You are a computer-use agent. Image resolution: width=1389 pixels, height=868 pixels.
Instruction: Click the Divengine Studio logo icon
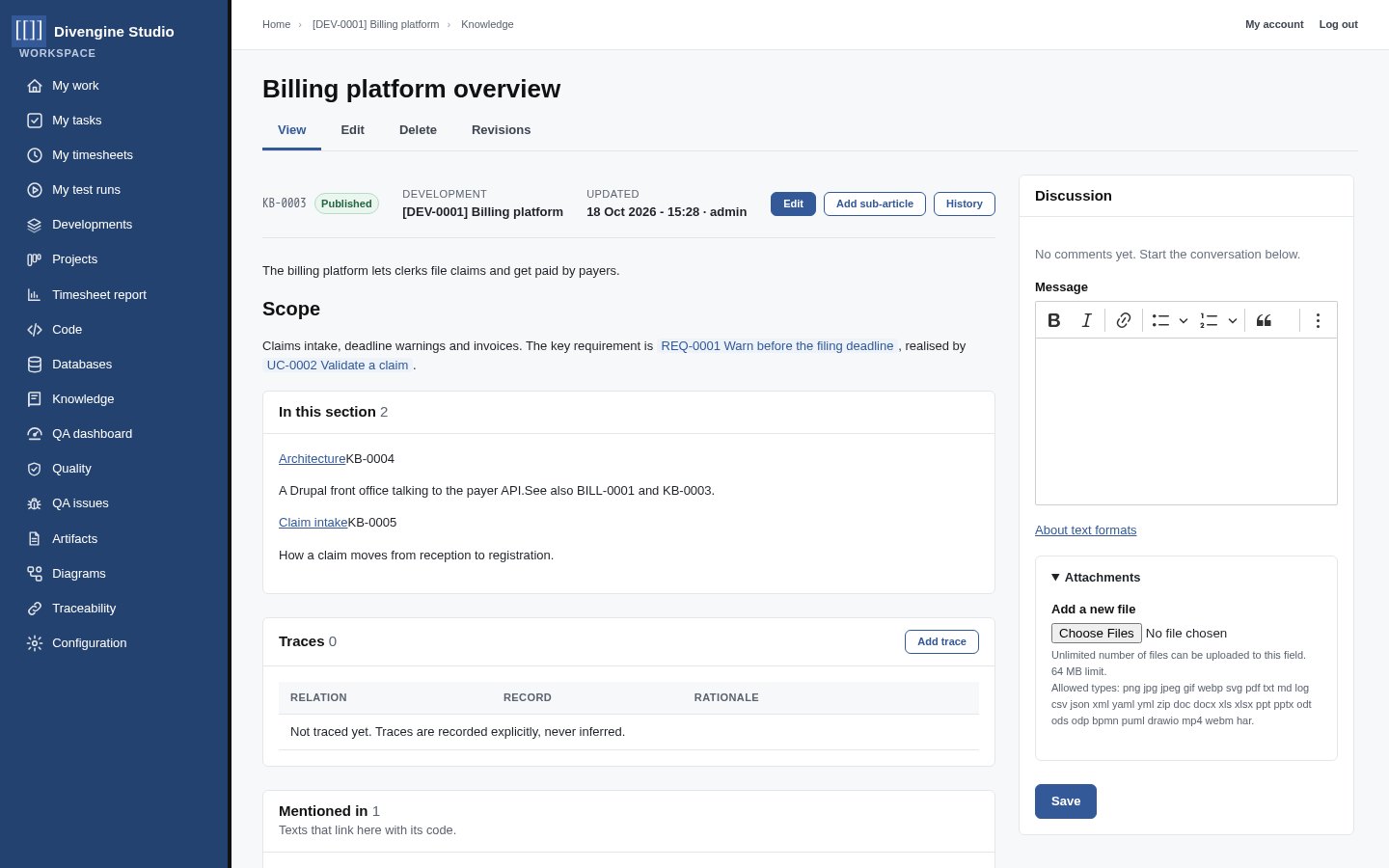(29, 31)
